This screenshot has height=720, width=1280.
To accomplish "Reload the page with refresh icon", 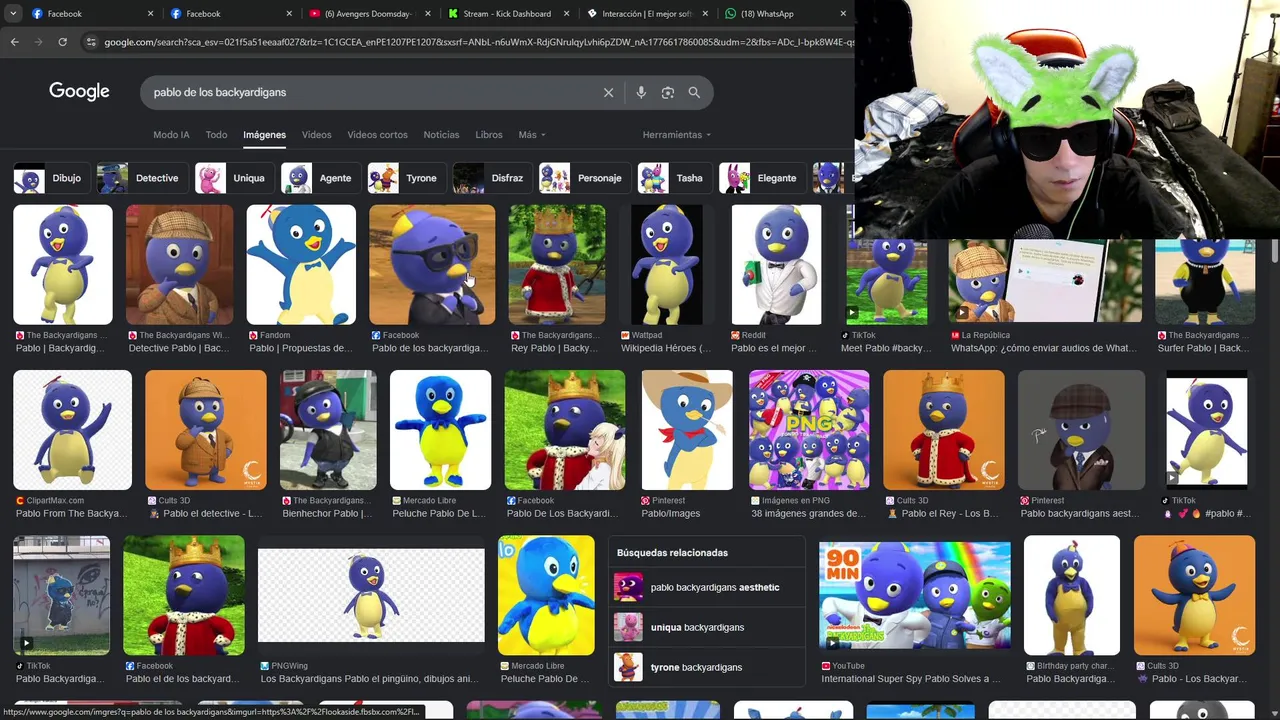I will pos(62,42).
